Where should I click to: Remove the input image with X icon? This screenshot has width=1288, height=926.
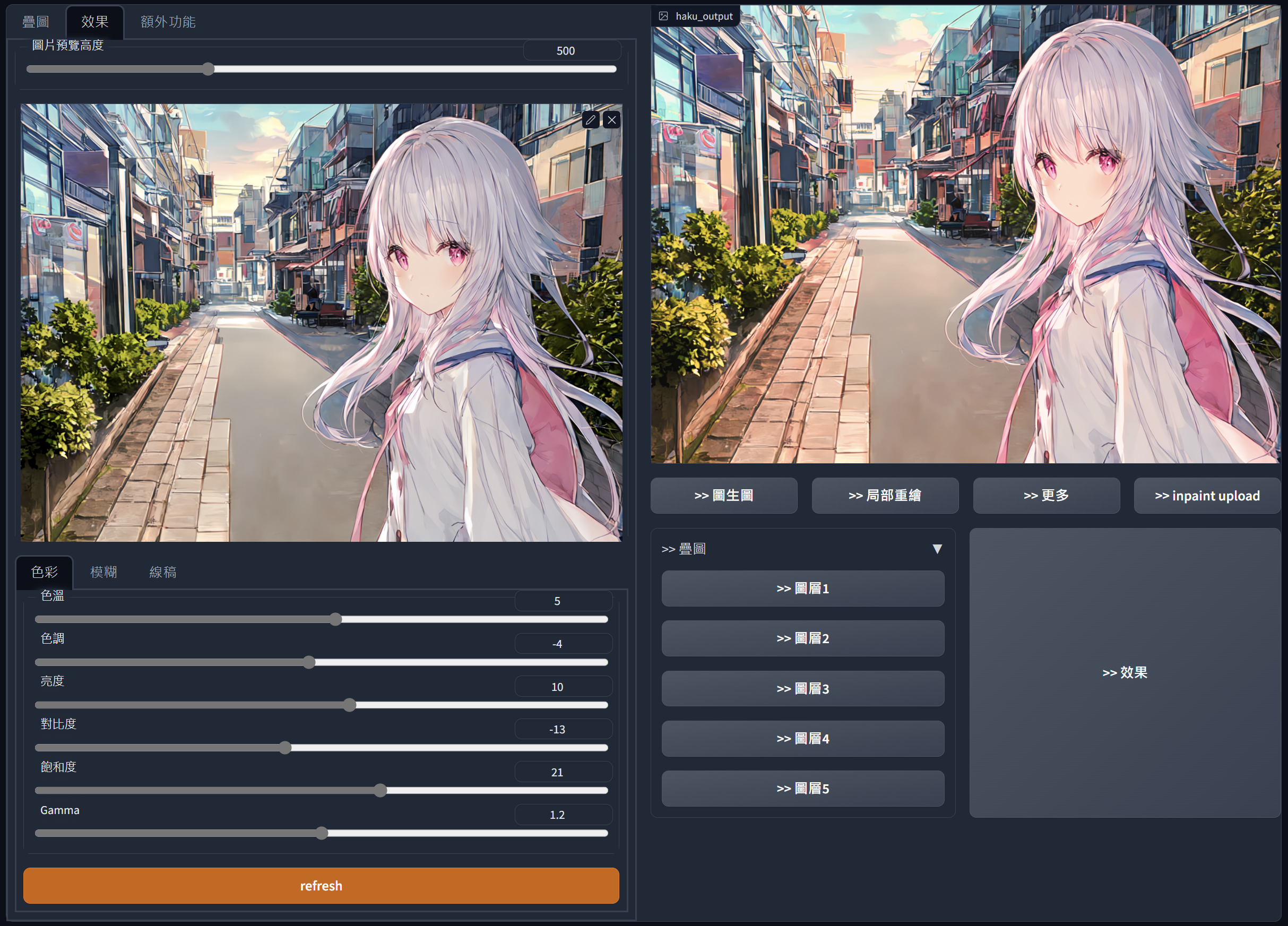(x=611, y=120)
